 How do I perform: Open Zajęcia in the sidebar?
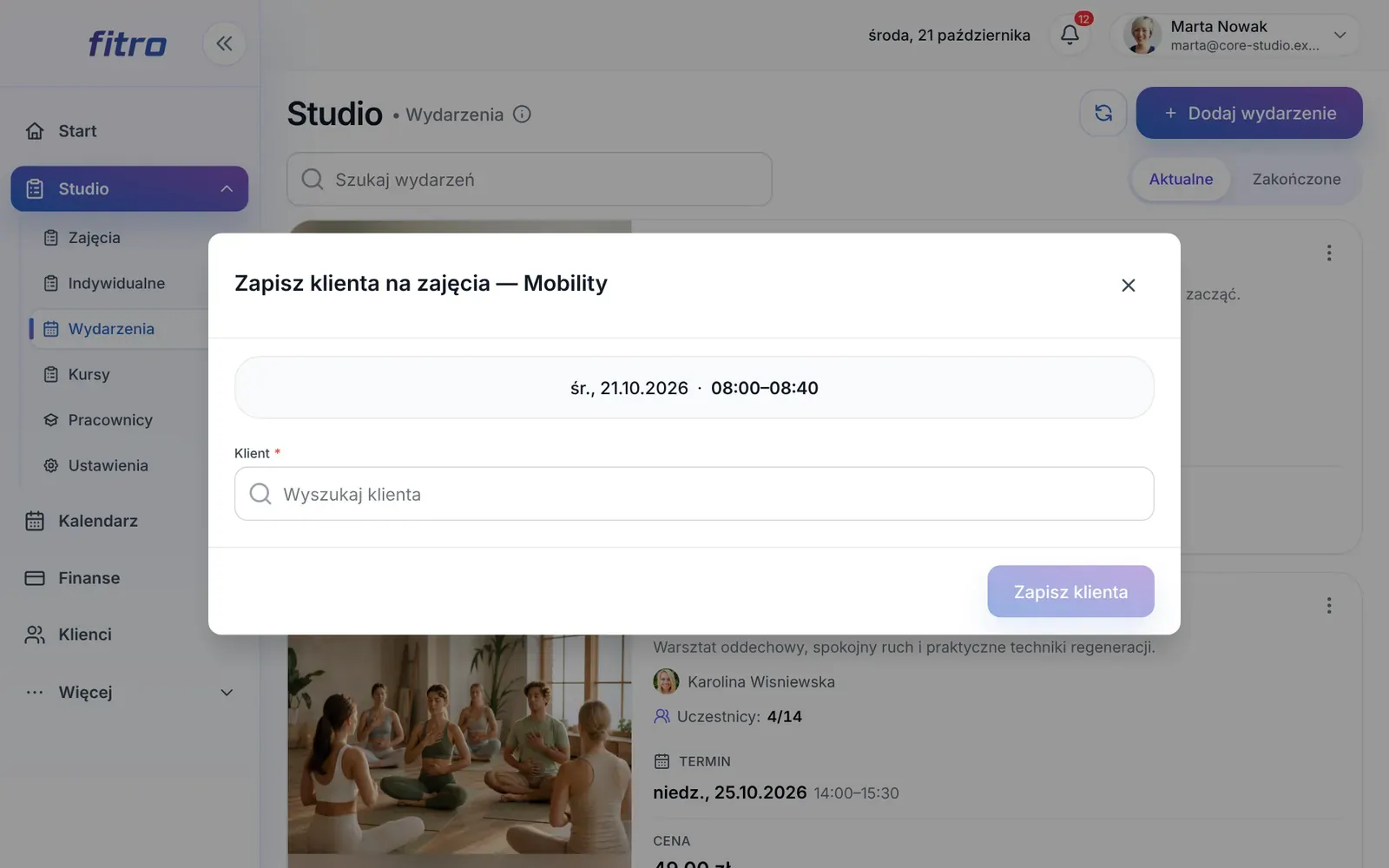coord(94,238)
